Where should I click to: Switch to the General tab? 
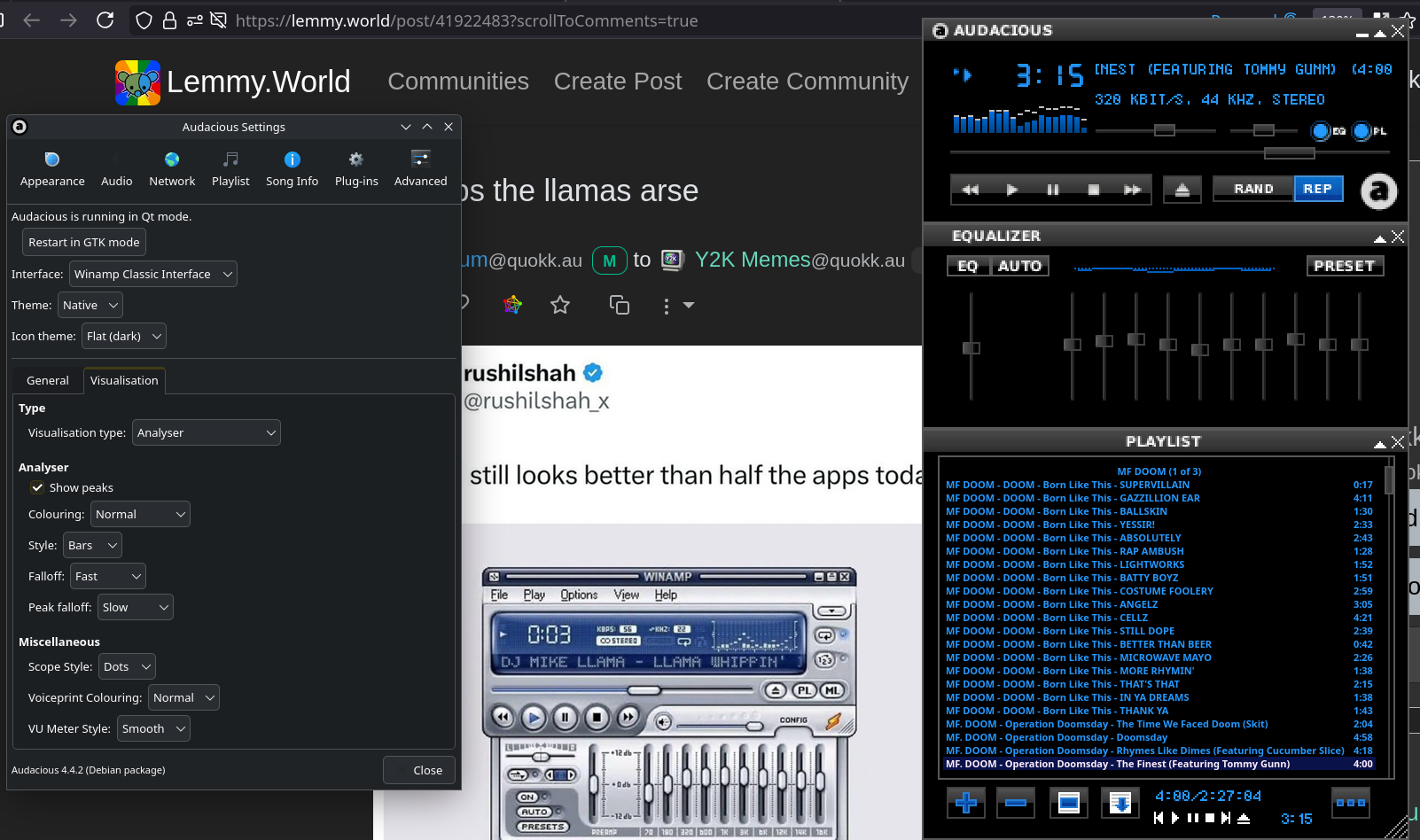(x=48, y=380)
